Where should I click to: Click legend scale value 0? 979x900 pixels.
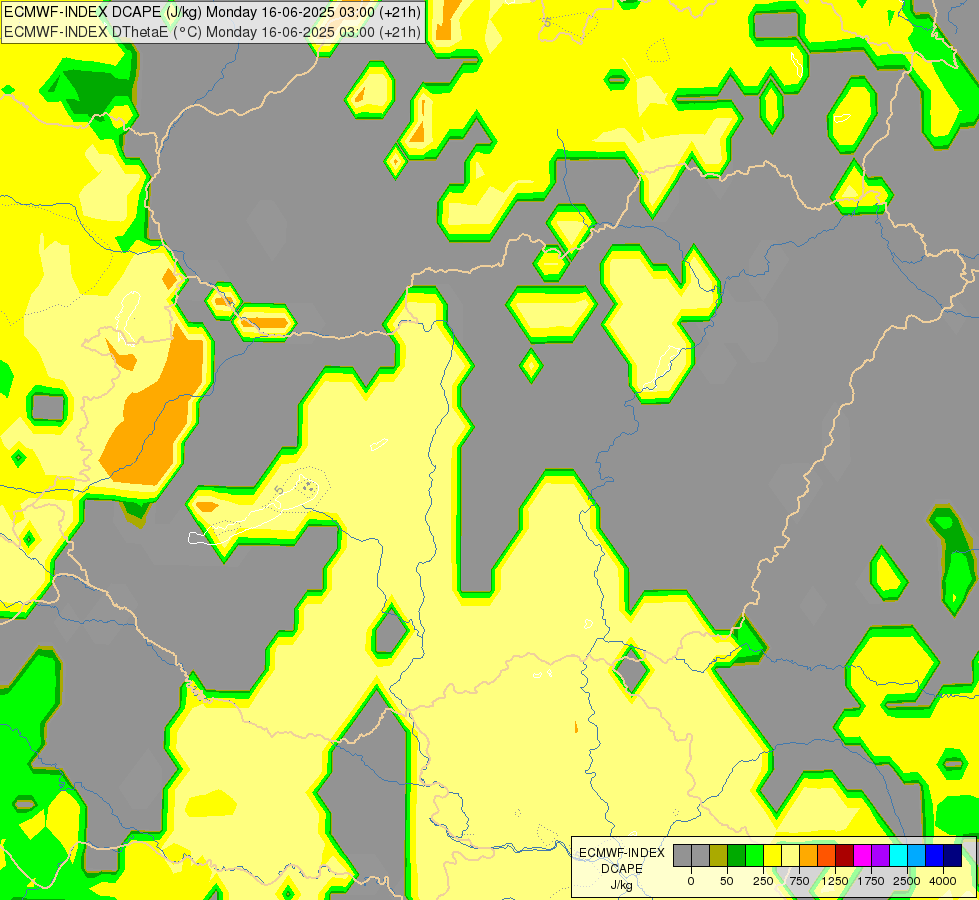691,881
